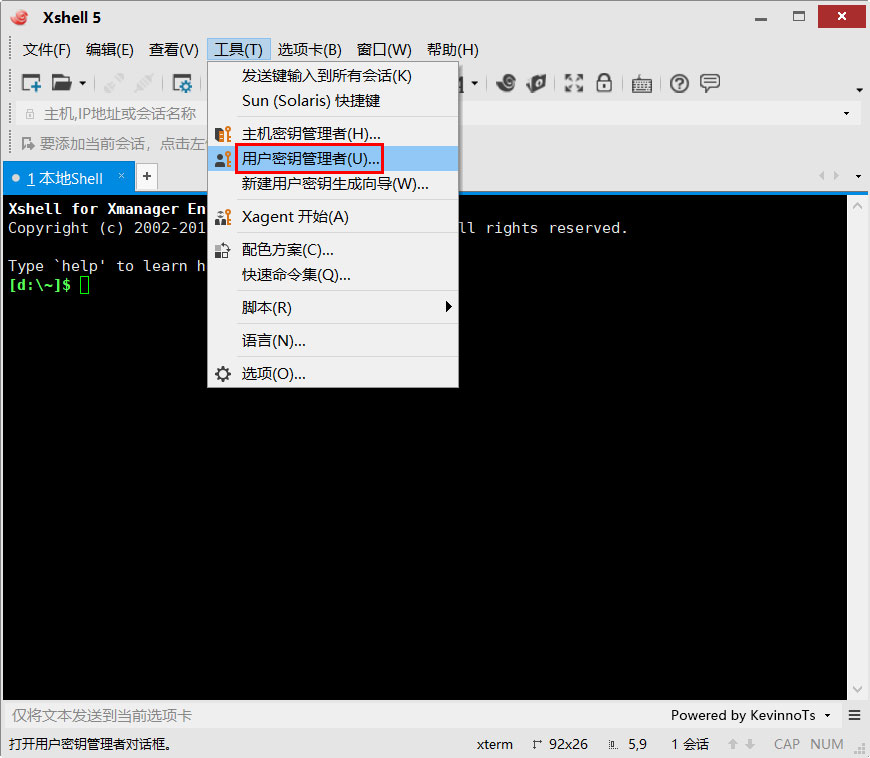
Task: Click the xterm status bar text
Action: point(494,744)
